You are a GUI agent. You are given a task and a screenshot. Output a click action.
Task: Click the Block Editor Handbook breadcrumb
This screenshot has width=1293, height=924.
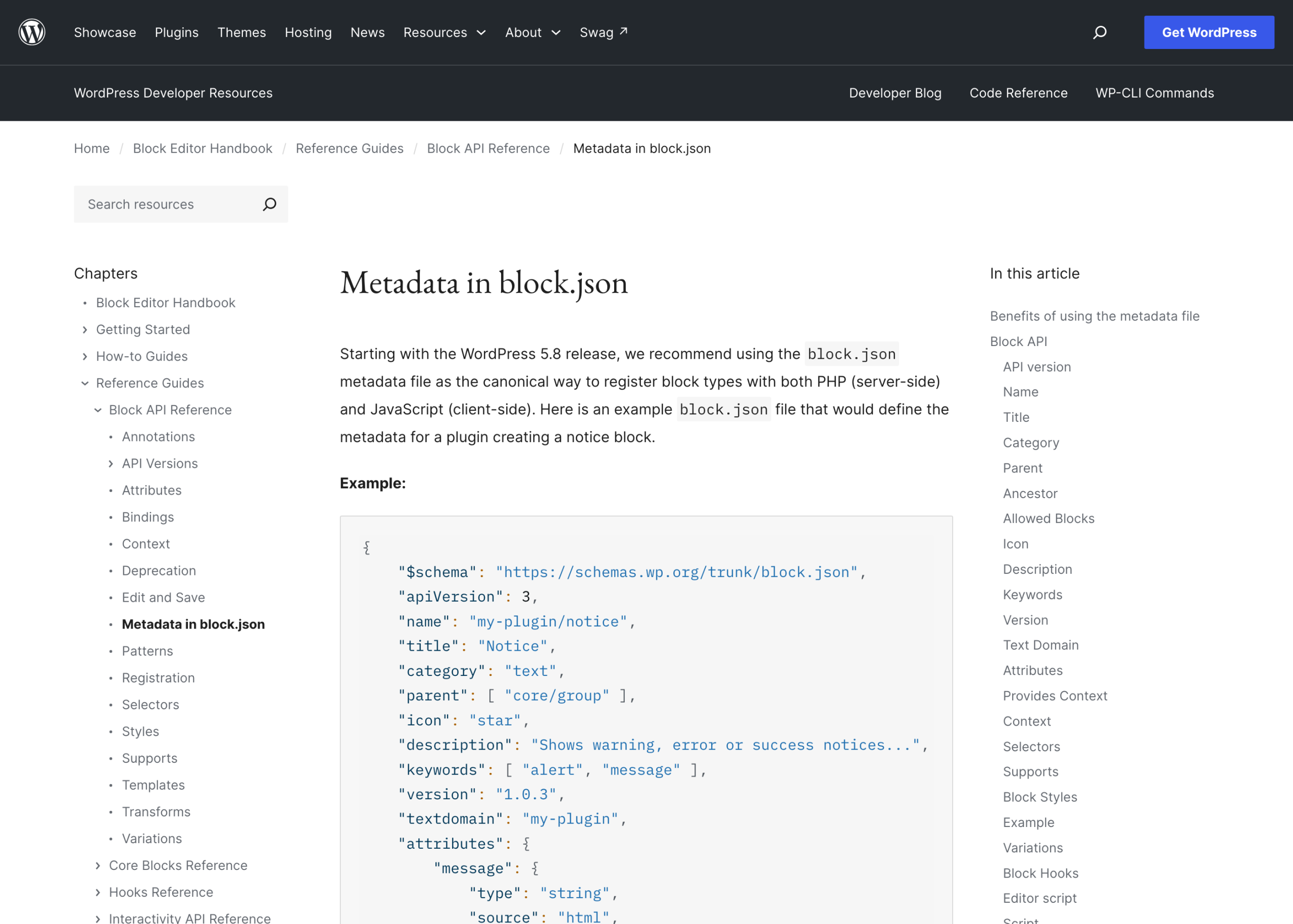tap(203, 149)
